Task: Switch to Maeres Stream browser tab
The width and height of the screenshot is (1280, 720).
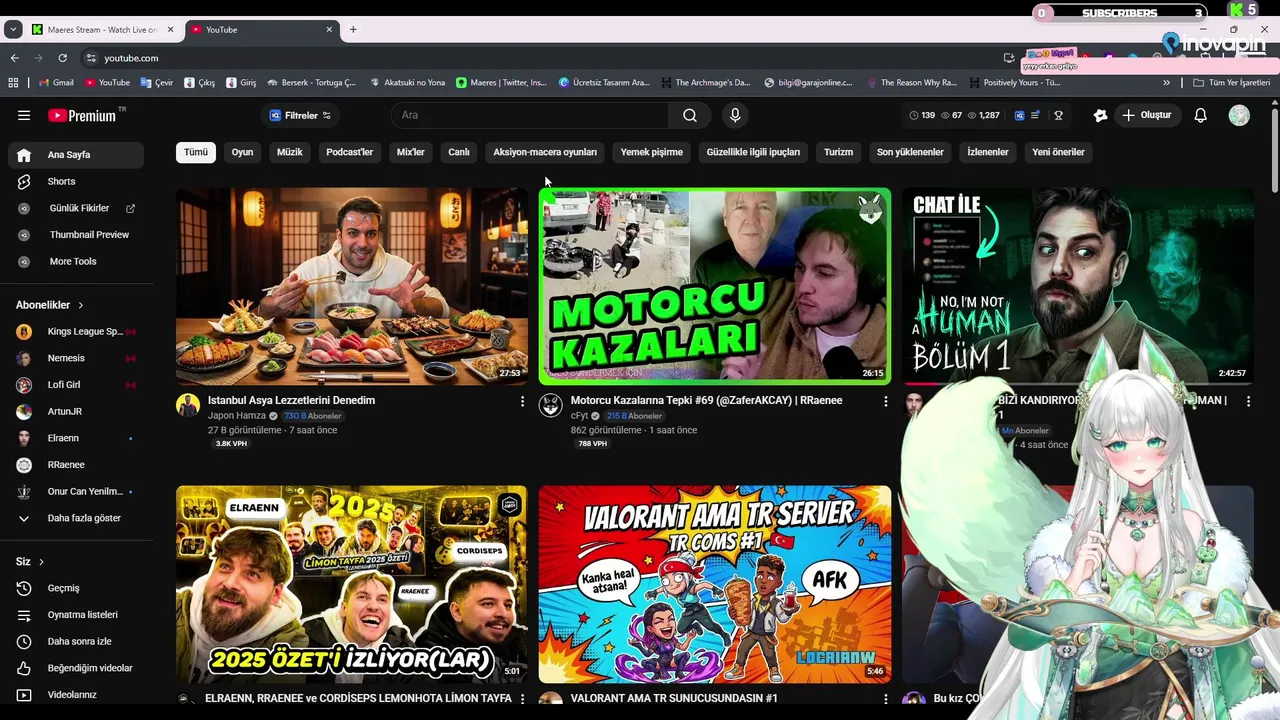Action: click(104, 30)
